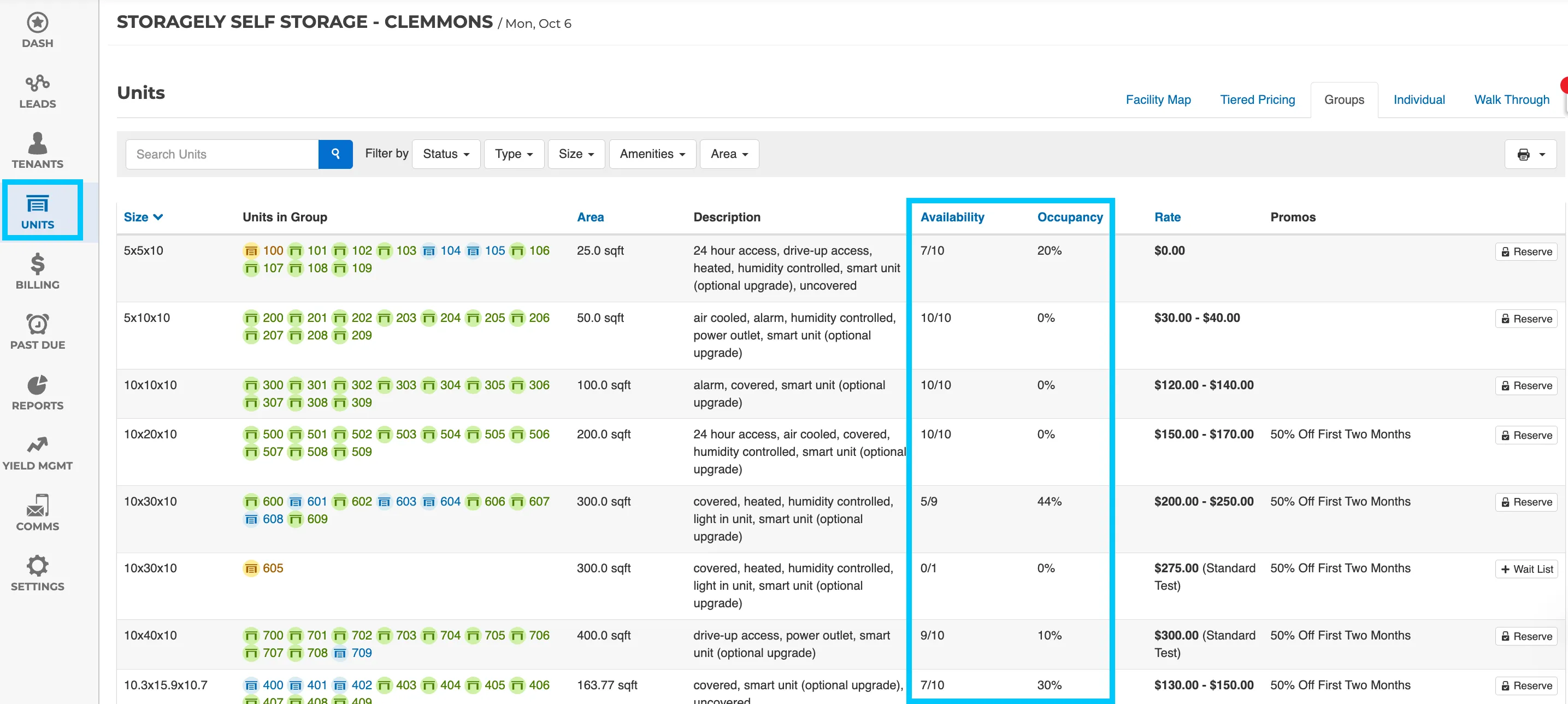
Task: Open unit 505 link
Action: pos(495,435)
